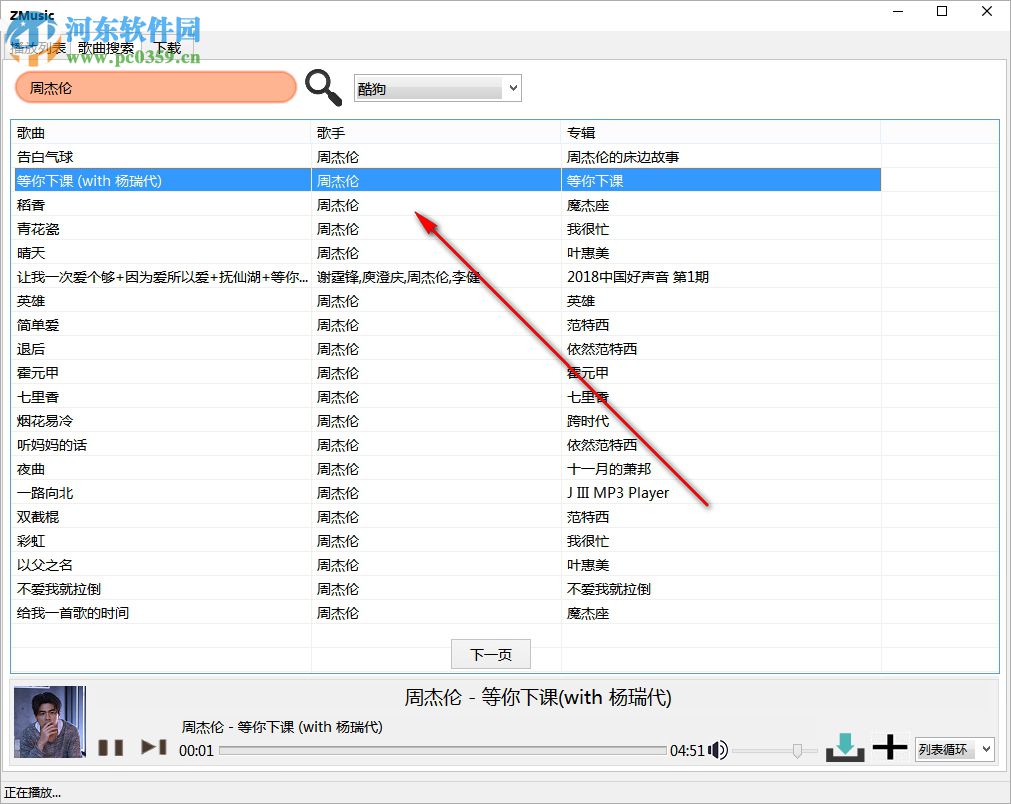Click the album cover artwork thumbnail
This screenshot has width=1011, height=804.
pyautogui.click(x=49, y=722)
